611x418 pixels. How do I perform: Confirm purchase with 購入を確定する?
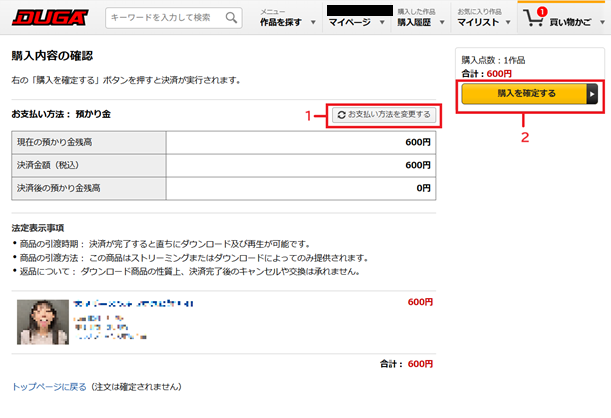click(x=530, y=94)
